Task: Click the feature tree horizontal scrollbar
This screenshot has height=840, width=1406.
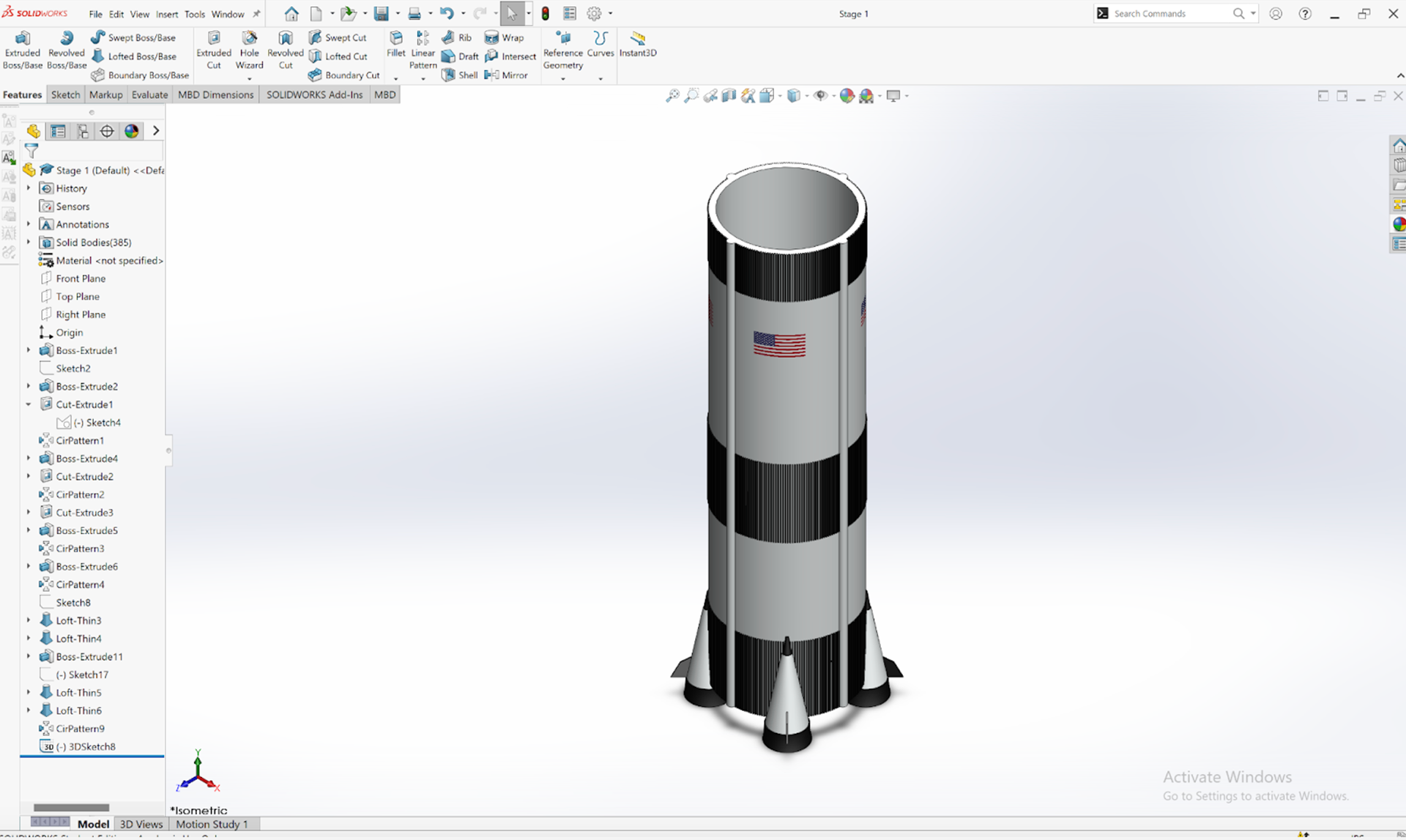Action: pyautogui.click(x=71, y=807)
